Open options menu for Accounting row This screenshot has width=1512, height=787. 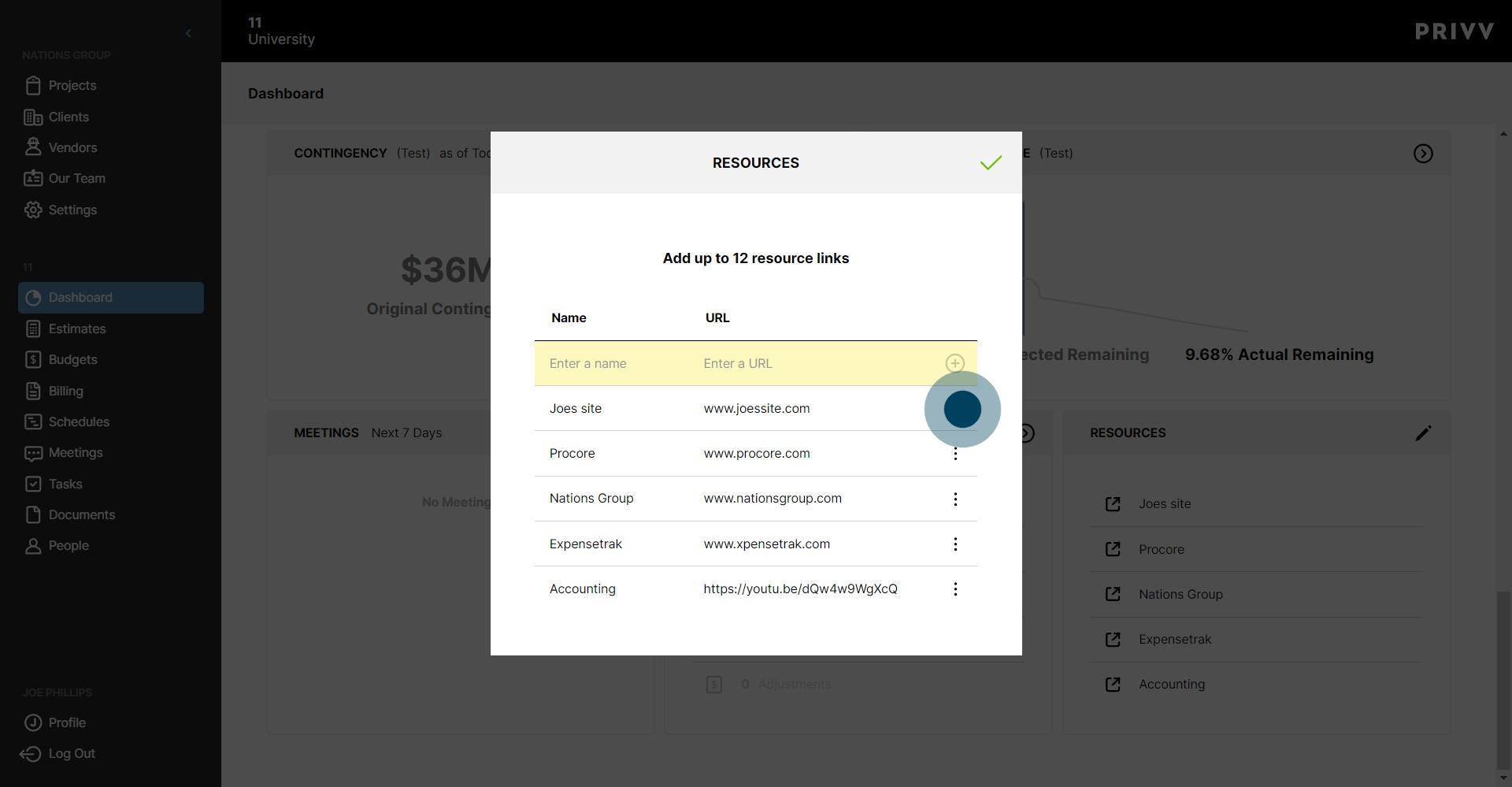[955, 589]
